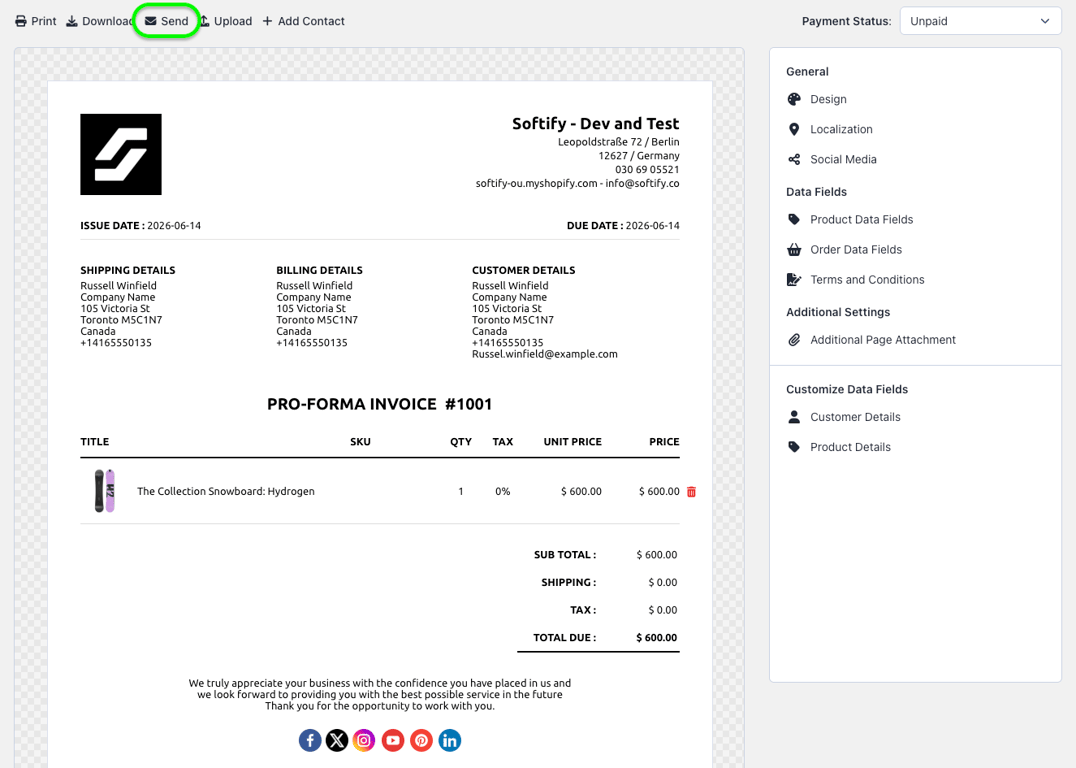The image size is (1076, 768).
Task: Click the Facebook social icon
Action: click(310, 741)
